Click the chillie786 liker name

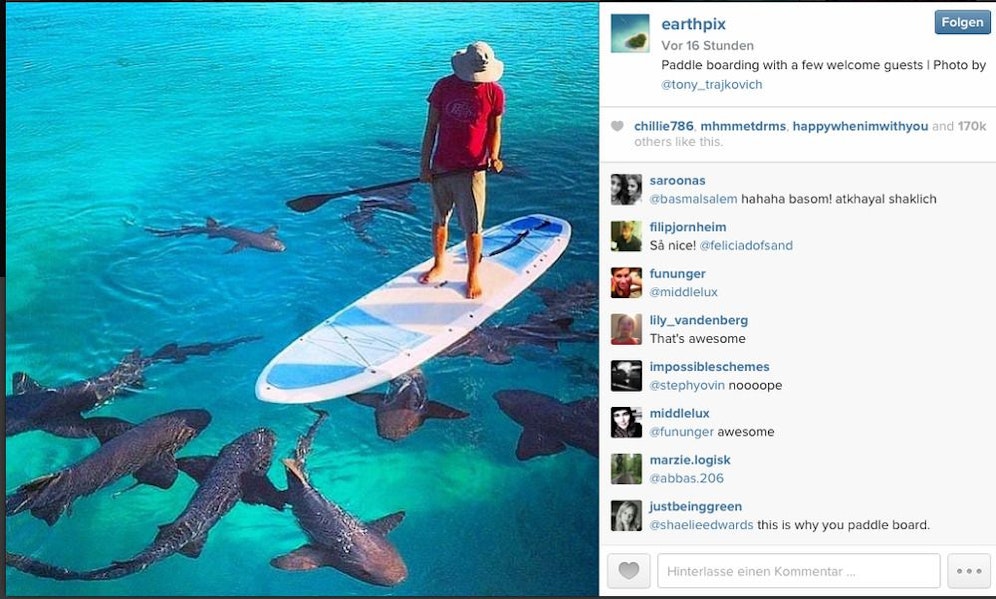click(x=664, y=126)
